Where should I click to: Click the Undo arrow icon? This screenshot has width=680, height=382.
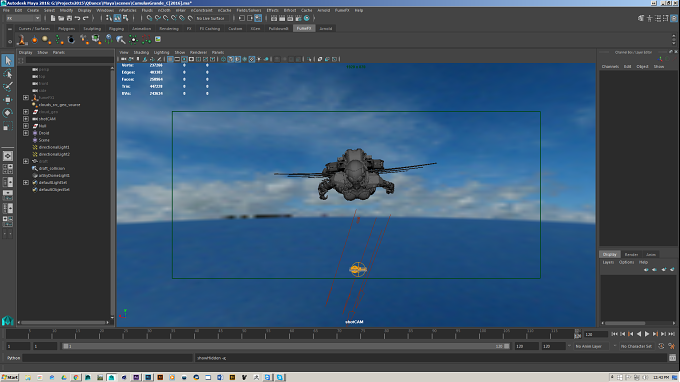[77, 18]
